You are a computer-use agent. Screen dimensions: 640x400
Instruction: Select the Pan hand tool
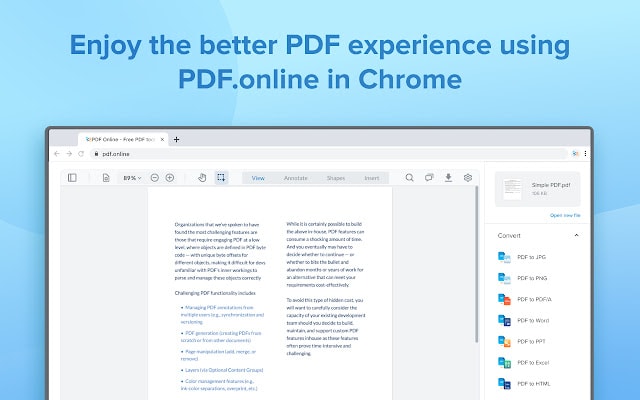(x=202, y=178)
